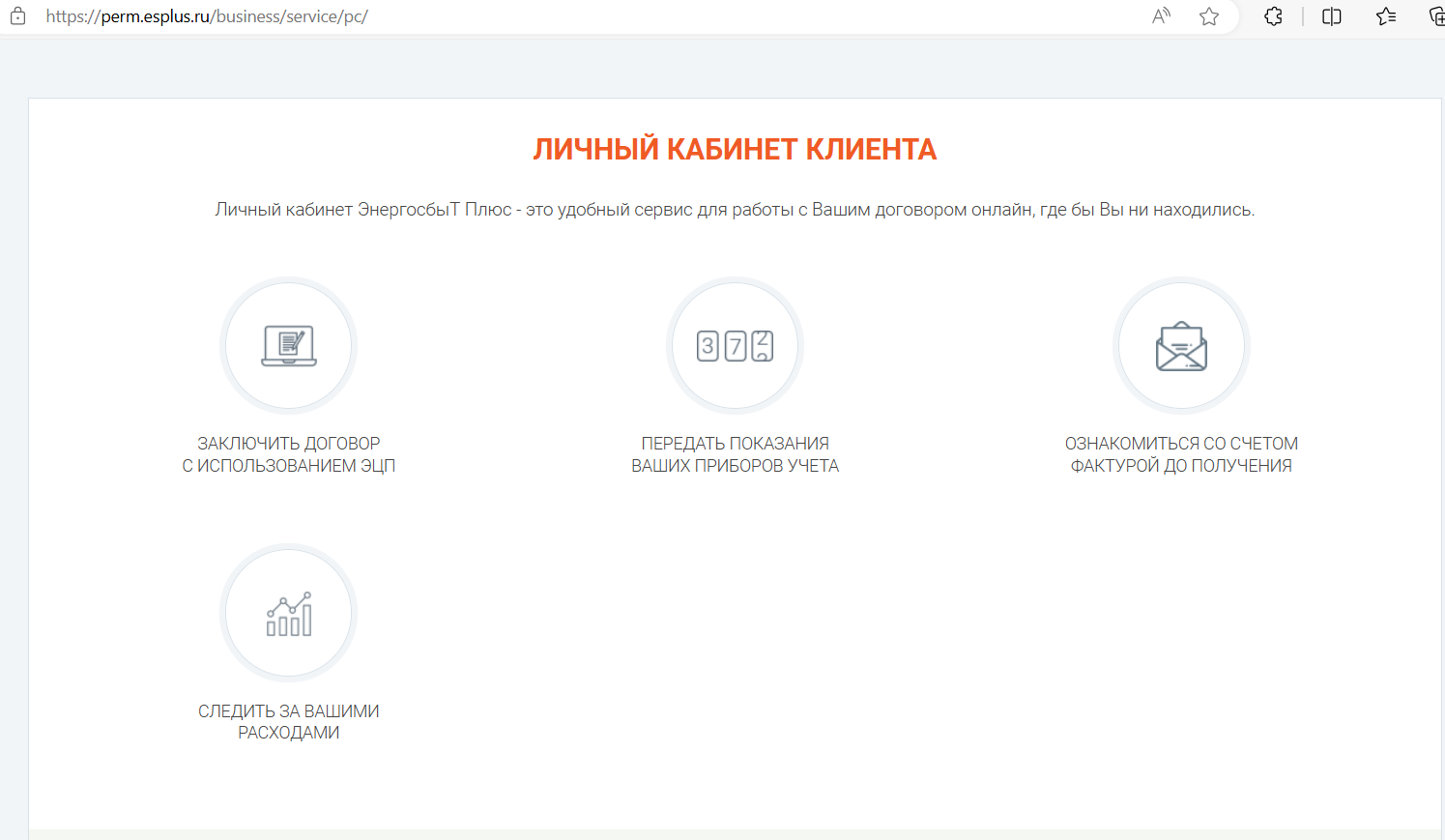Viewport: 1445px width, 840px height.
Task: Click the 'ЛИЧНЫЙ КАБИНЕТ КЛИЕНТА' heading
Action: [x=735, y=150]
